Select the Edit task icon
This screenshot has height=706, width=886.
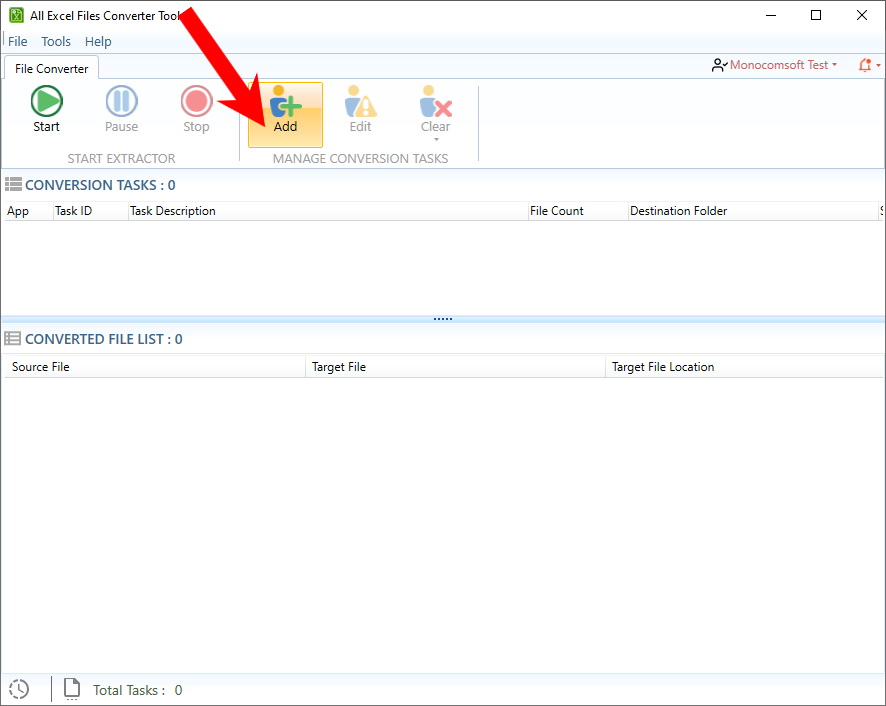[x=360, y=101]
